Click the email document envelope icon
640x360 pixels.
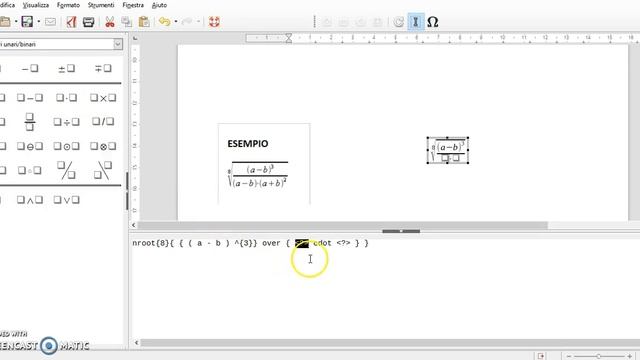click(51, 22)
